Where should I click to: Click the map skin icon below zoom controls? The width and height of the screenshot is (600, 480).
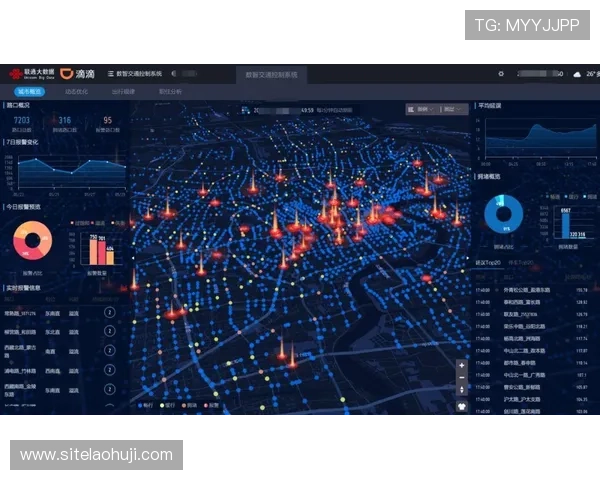pos(461,407)
